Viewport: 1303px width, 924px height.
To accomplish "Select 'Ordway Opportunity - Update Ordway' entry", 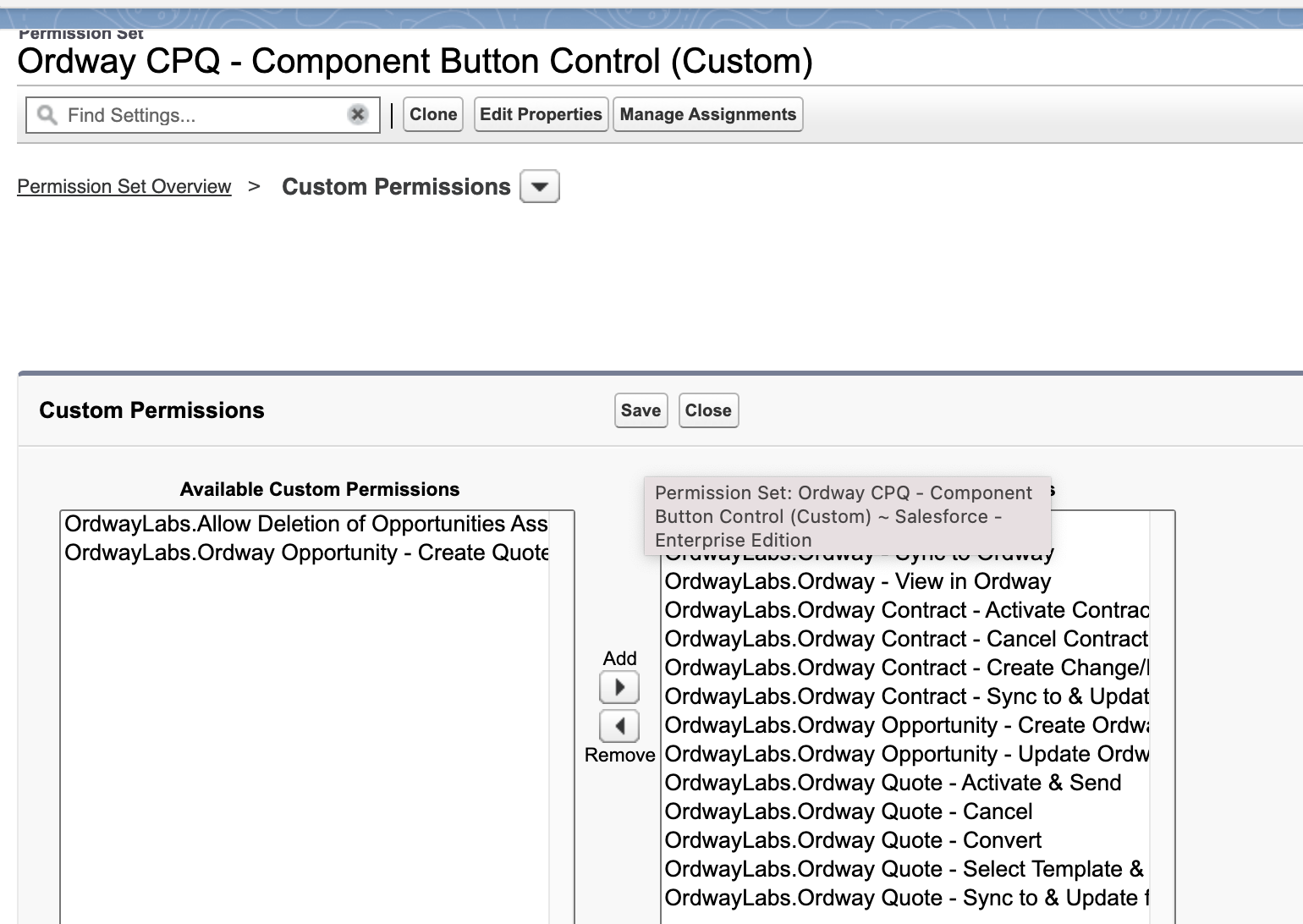I will click(906, 754).
